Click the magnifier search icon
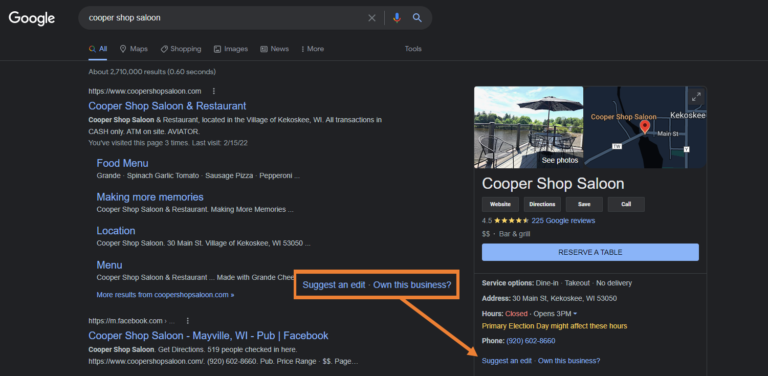Viewport: 768px width, 376px height. tap(417, 18)
